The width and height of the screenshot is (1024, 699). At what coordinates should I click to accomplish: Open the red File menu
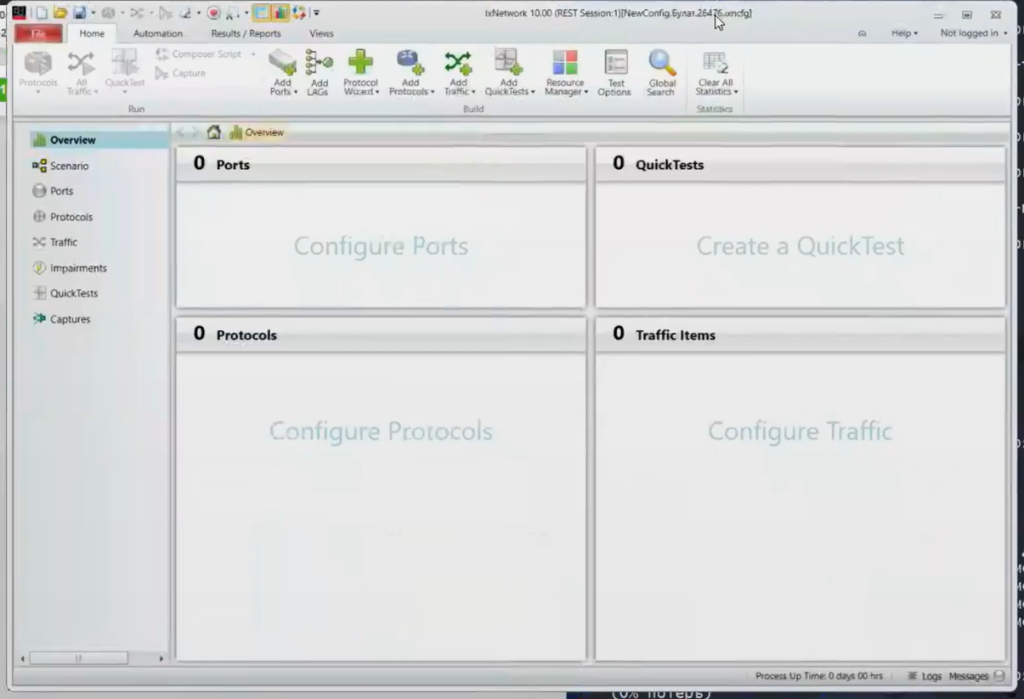(x=39, y=33)
